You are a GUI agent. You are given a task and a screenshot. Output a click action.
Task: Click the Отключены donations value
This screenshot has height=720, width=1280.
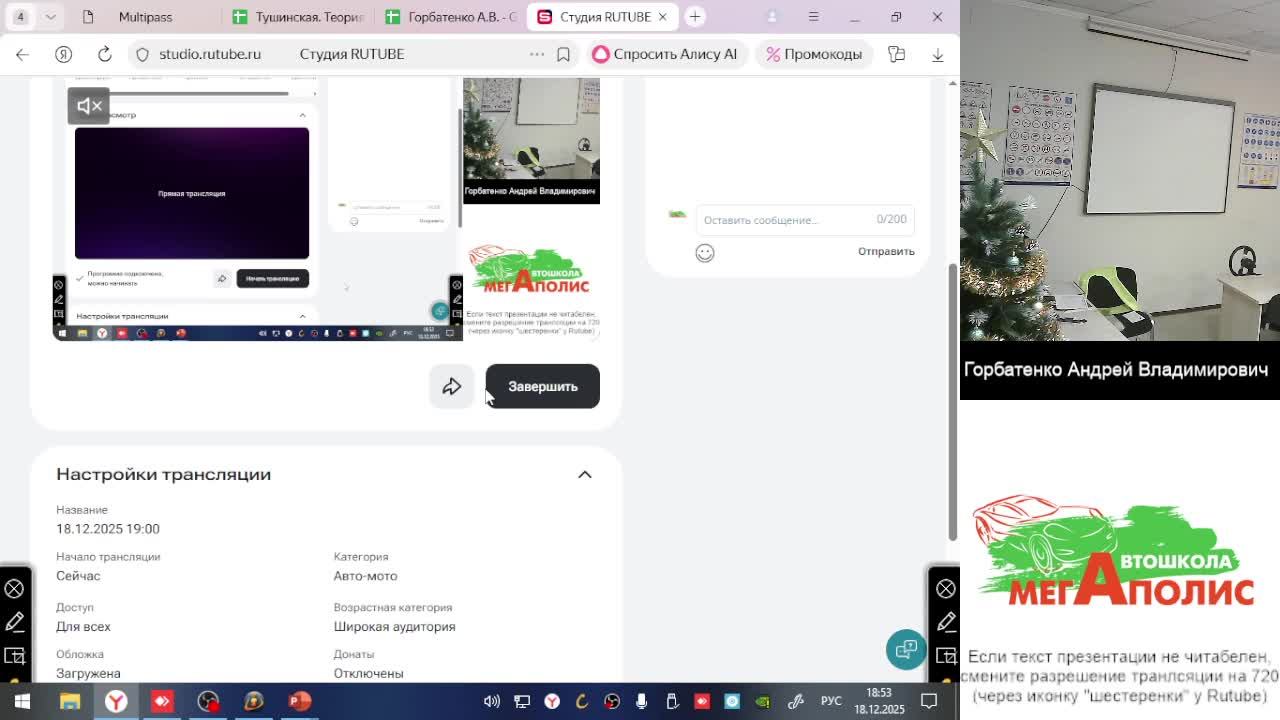pos(368,674)
